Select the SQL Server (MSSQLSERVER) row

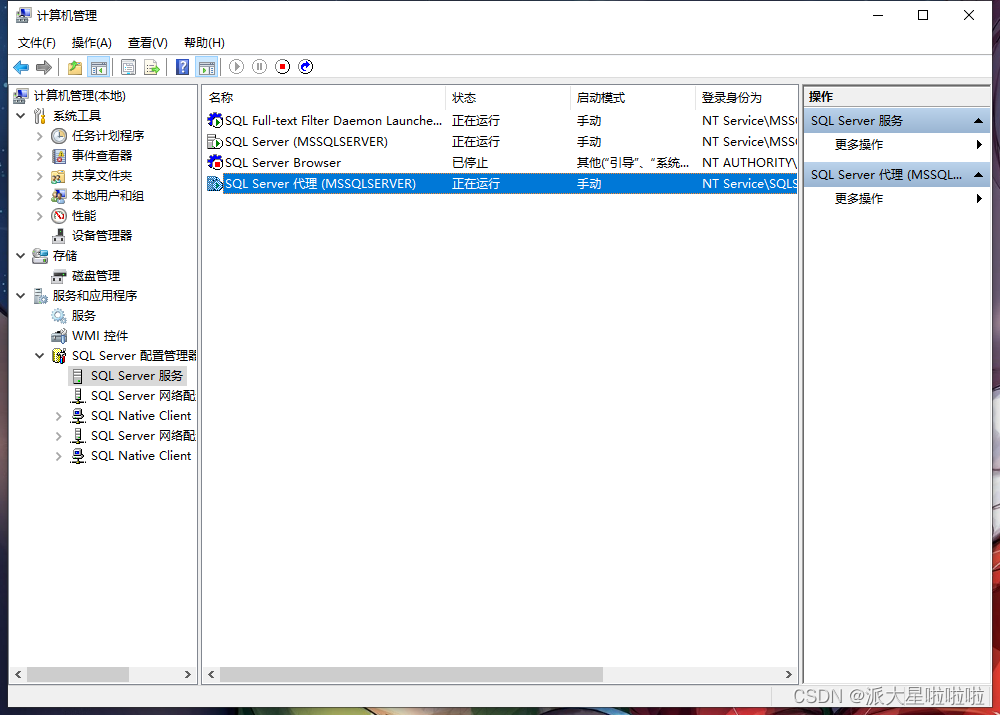(501, 142)
